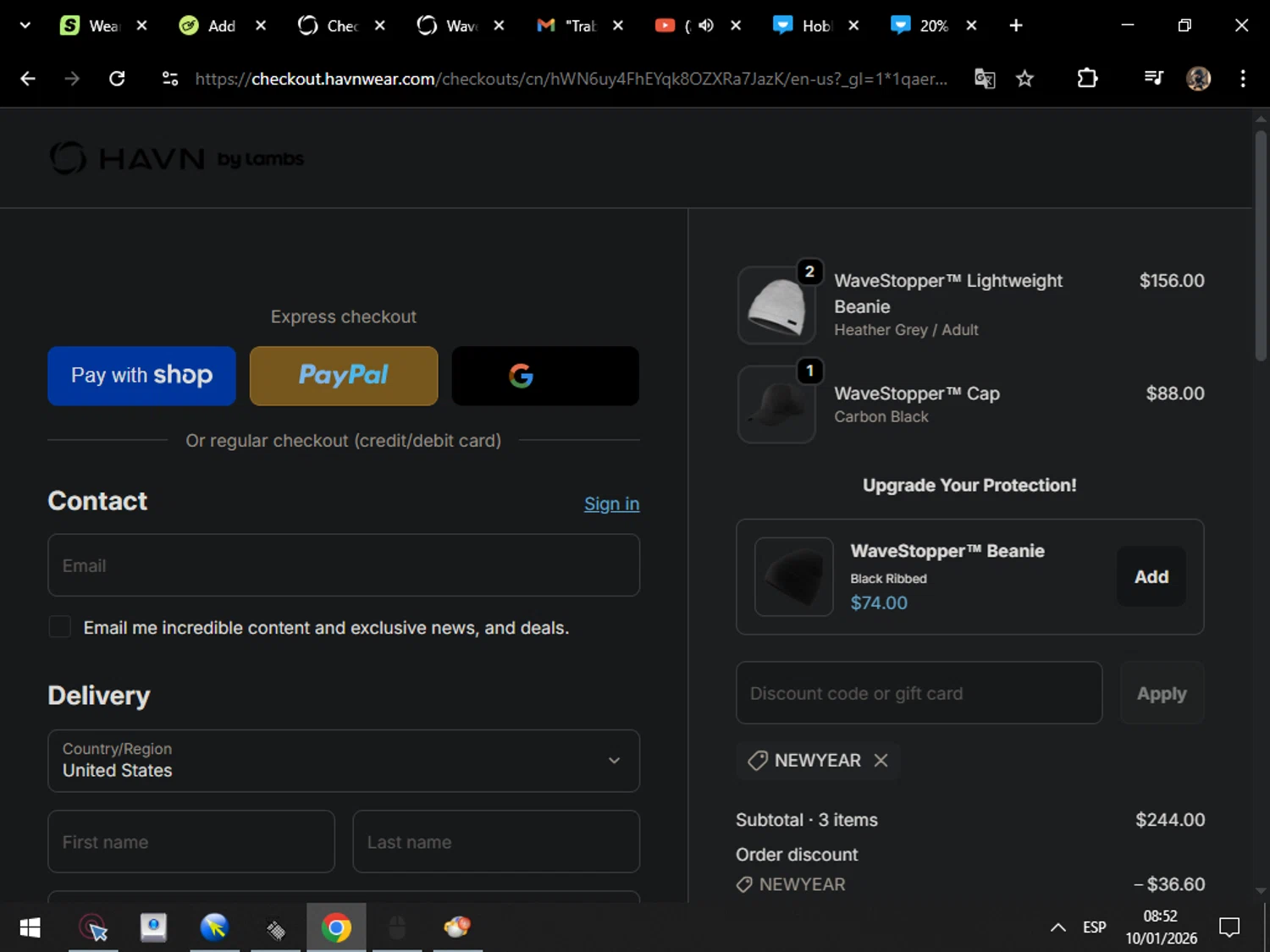Click the page vertical scrollbar
This screenshot has height=952, width=1270.
click(1261, 245)
